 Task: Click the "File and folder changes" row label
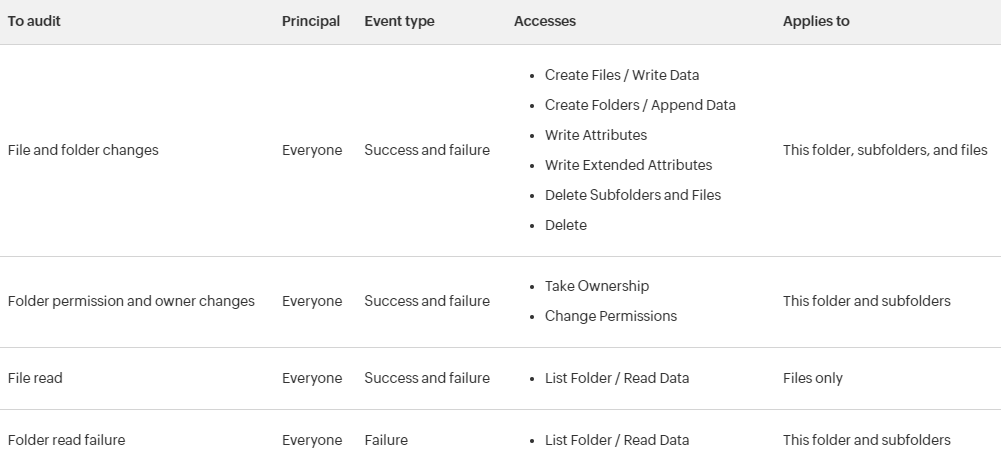(x=83, y=150)
